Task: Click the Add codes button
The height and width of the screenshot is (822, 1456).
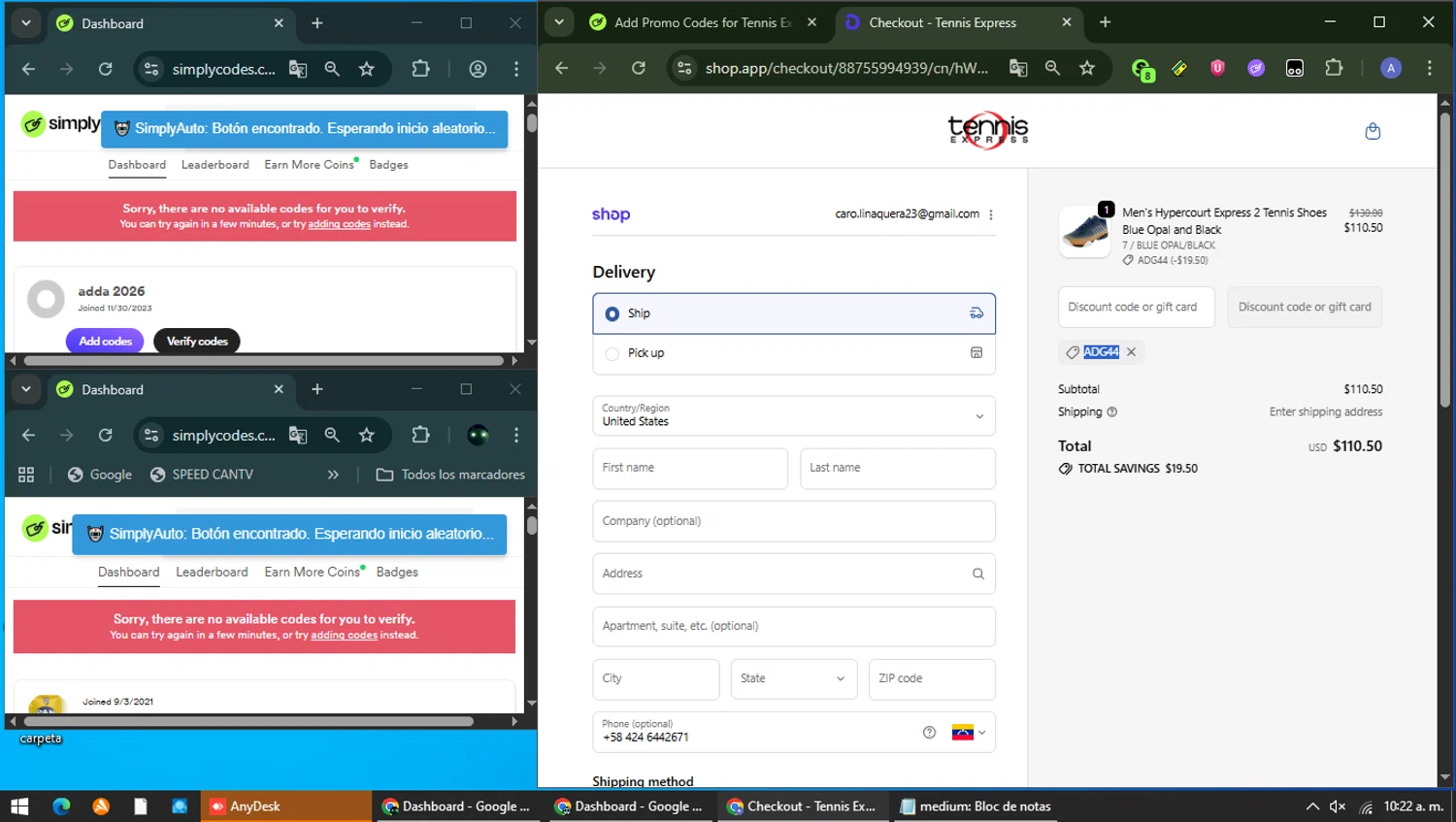Action: point(105,341)
